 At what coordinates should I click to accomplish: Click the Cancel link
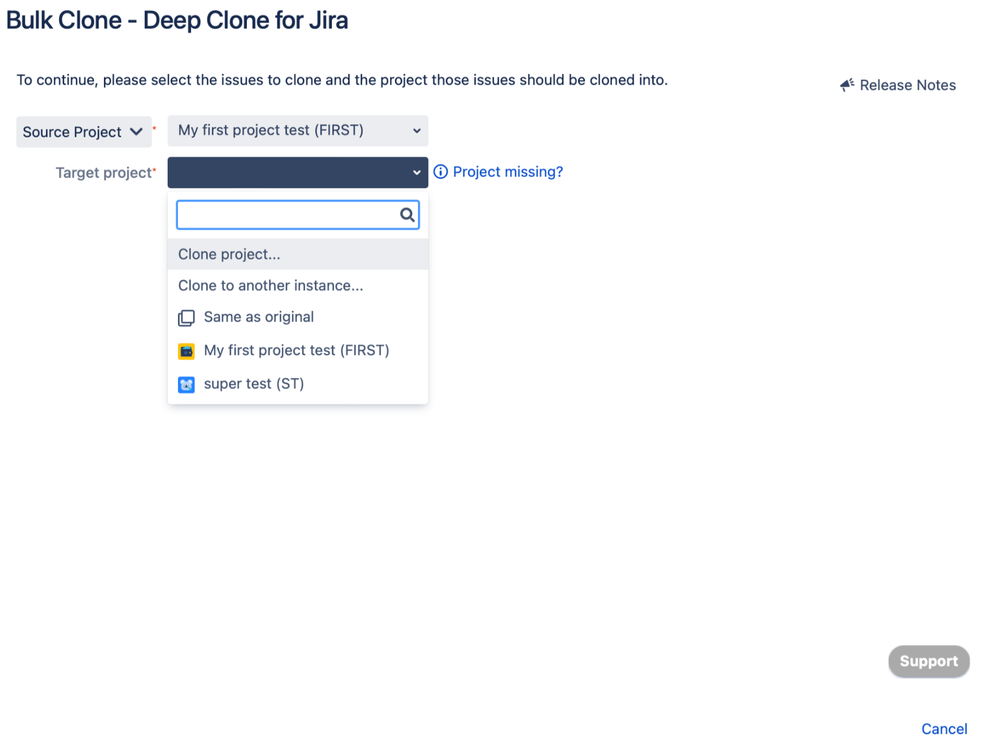tap(944, 729)
